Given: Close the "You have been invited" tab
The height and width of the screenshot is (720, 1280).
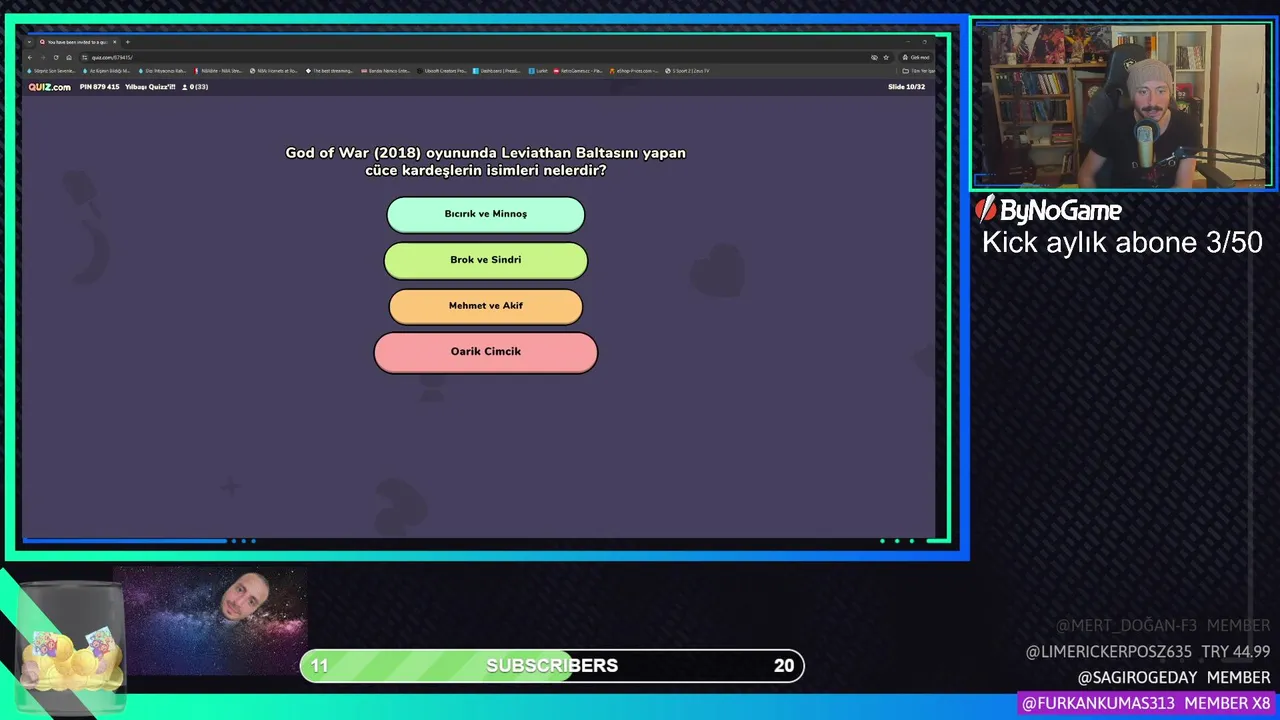Looking at the screenshot, I should (115, 42).
